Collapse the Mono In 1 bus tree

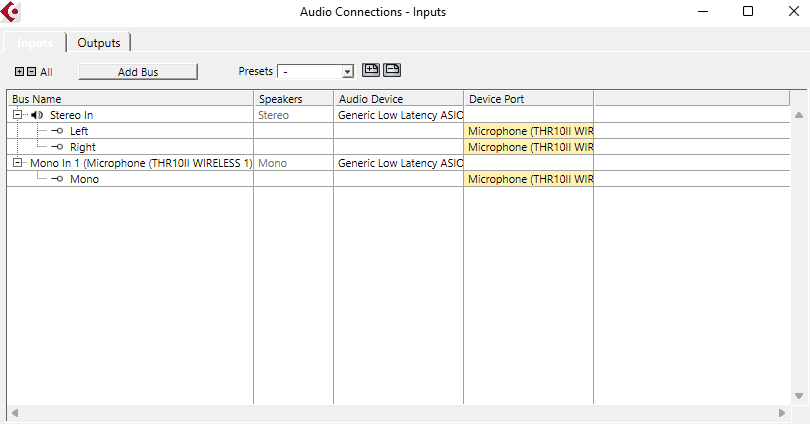[18, 162]
